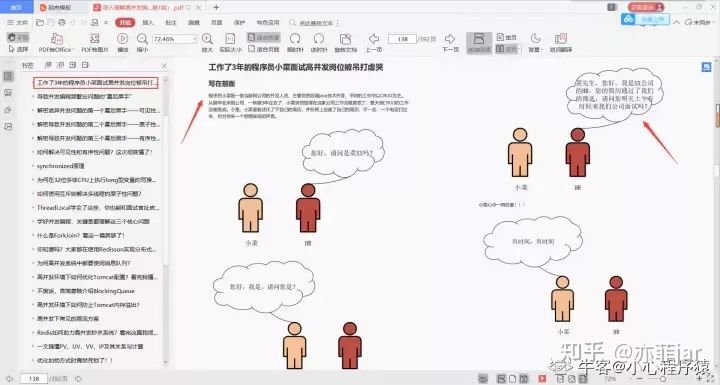The height and width of the screenshot is (385, 720).
Task: Open the 保护 ribbon tab
Action: tap(240, 22)
